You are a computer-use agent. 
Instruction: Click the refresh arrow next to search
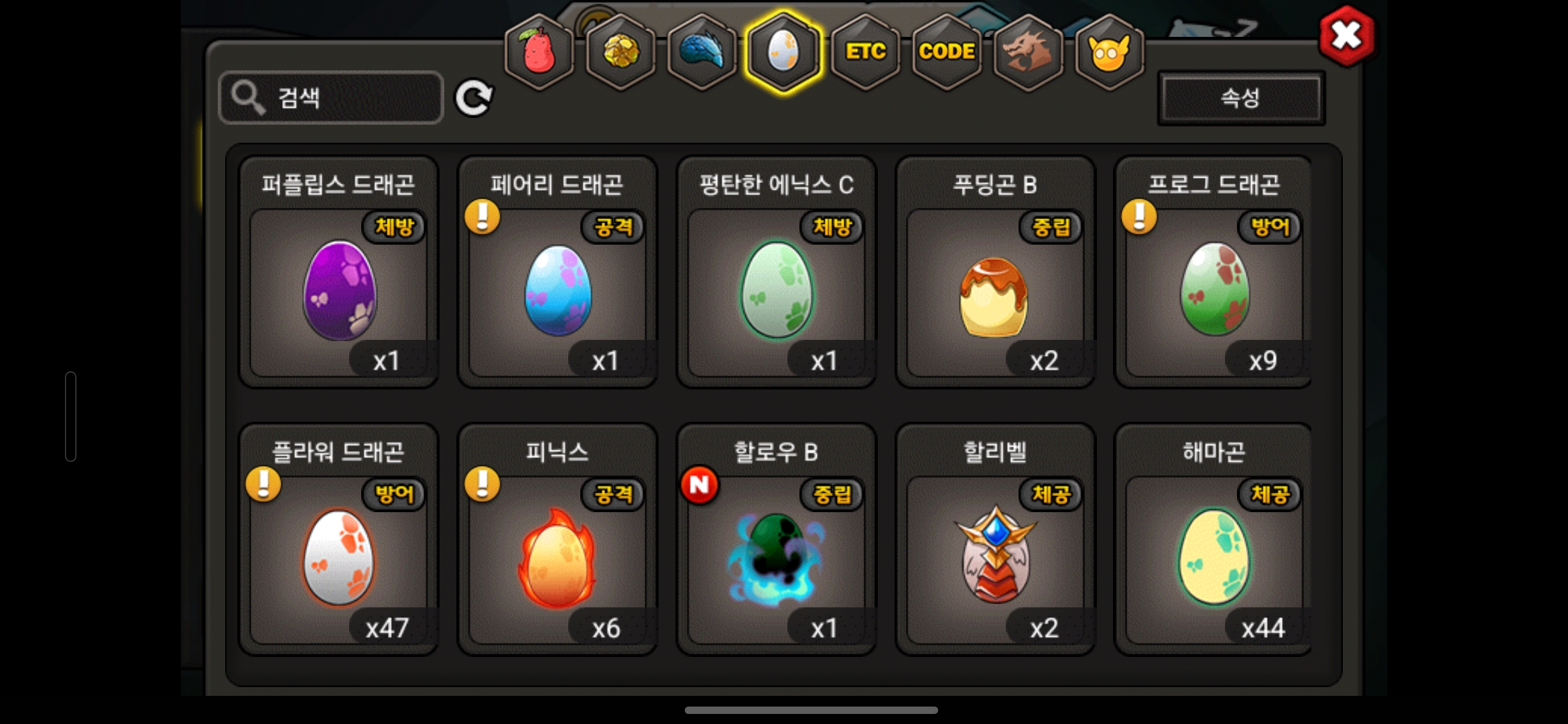coord(474,99)
